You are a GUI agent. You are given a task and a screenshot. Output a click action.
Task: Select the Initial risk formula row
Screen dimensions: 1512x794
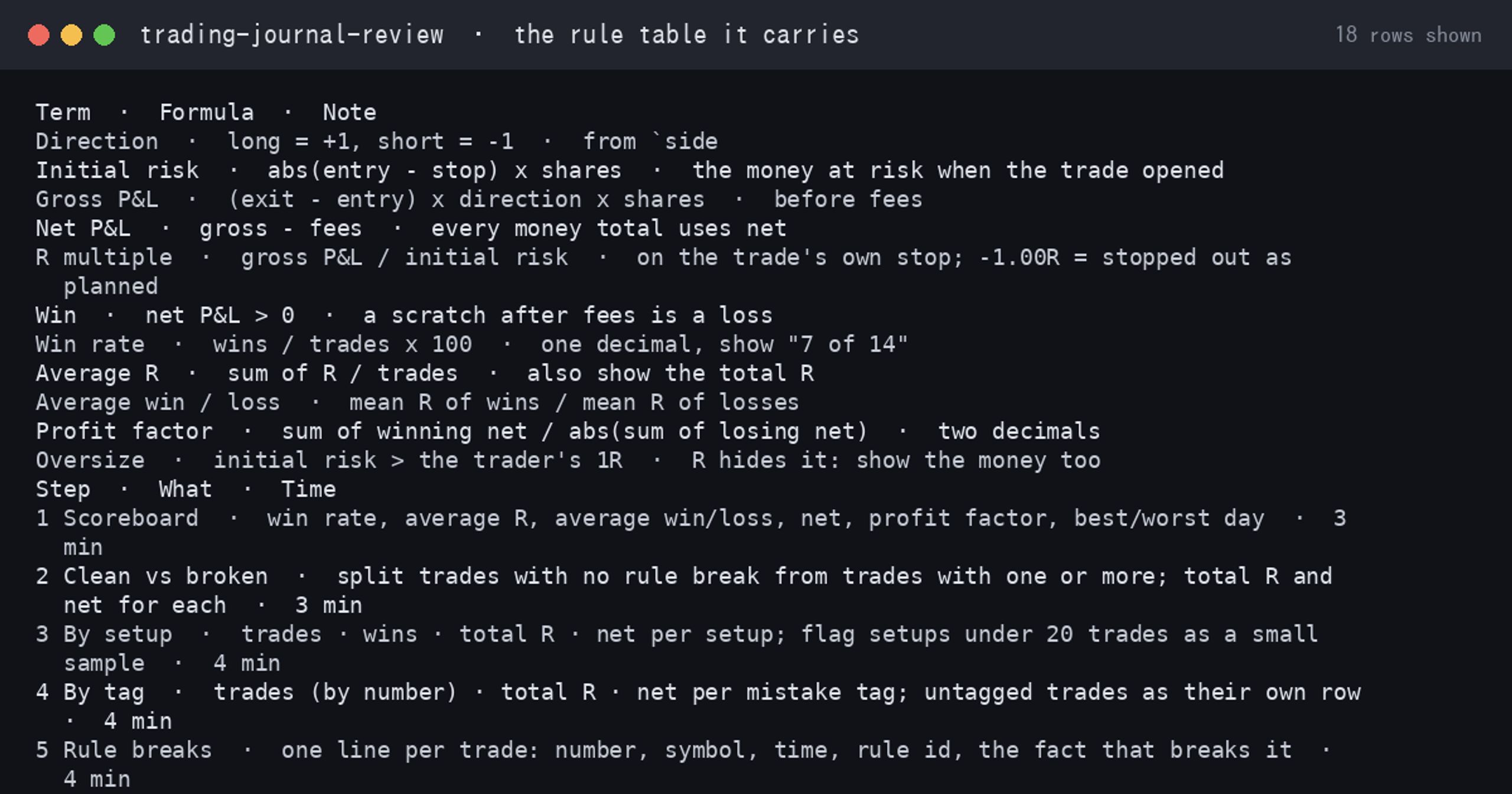click(x=630, y=170)
